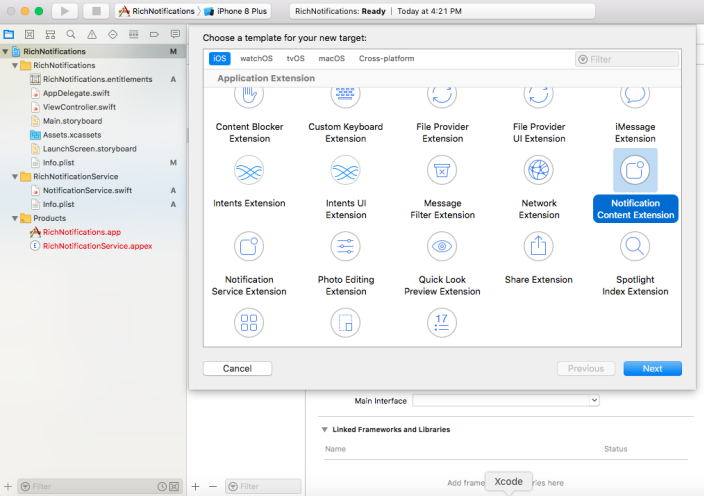The height and width of the screenshot is (496, 704).
Task: Select the Spotlight Index Extension template
Action: [635, 264]
